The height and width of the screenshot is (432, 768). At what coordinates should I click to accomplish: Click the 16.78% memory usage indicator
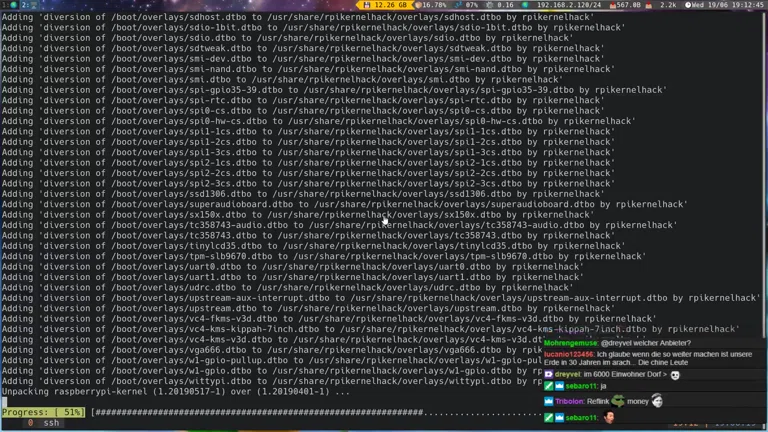[x=432, y=5]
